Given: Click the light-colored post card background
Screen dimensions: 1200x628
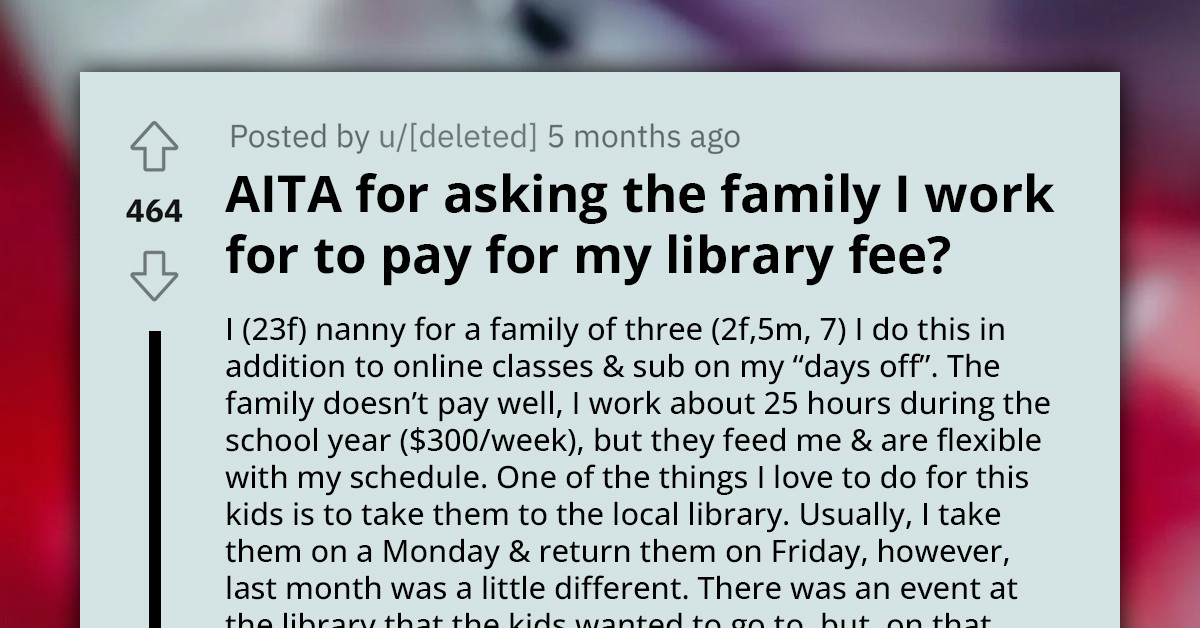Looking at the screenshot, I should tap(1050, 110).
